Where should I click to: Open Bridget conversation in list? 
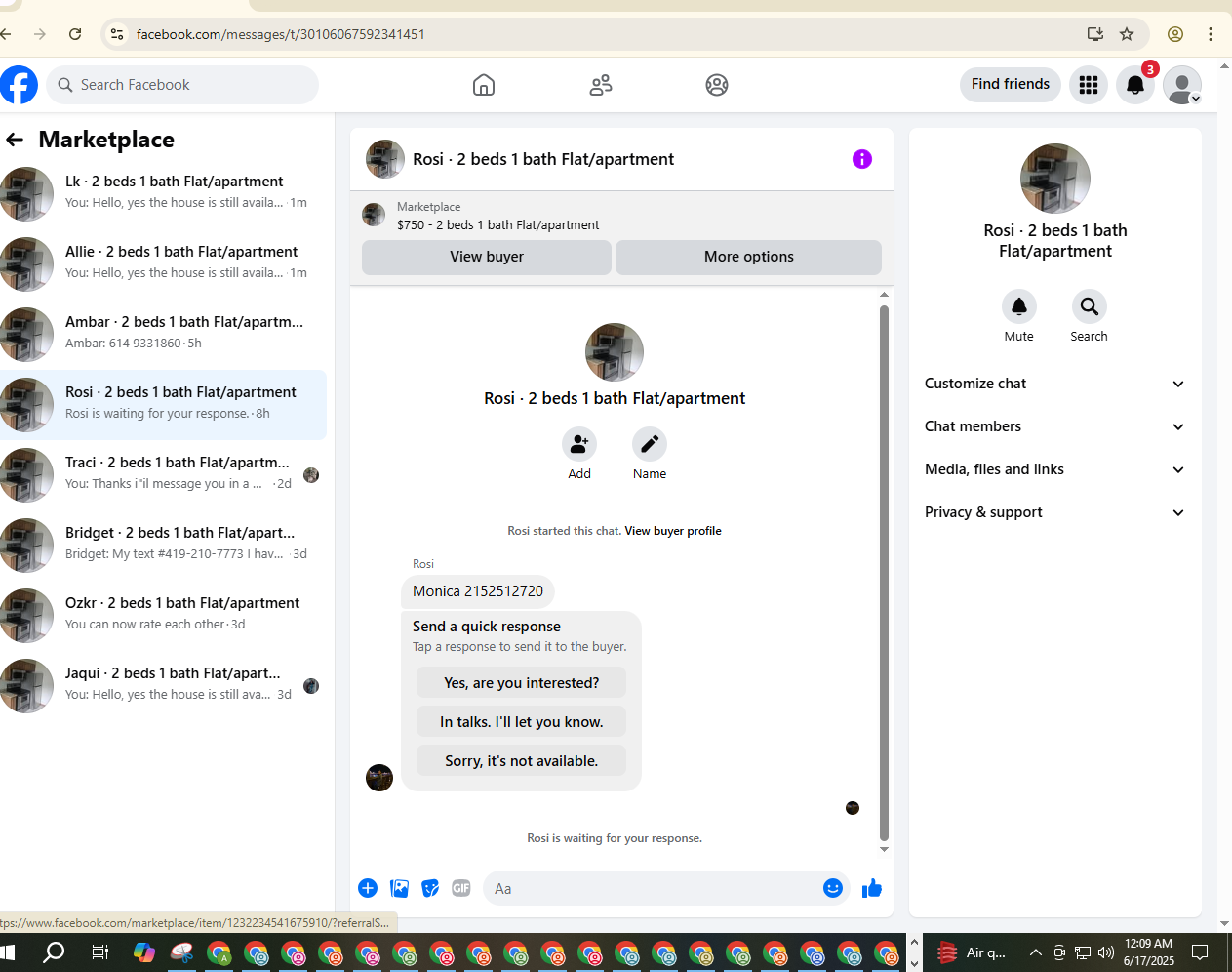163,545
